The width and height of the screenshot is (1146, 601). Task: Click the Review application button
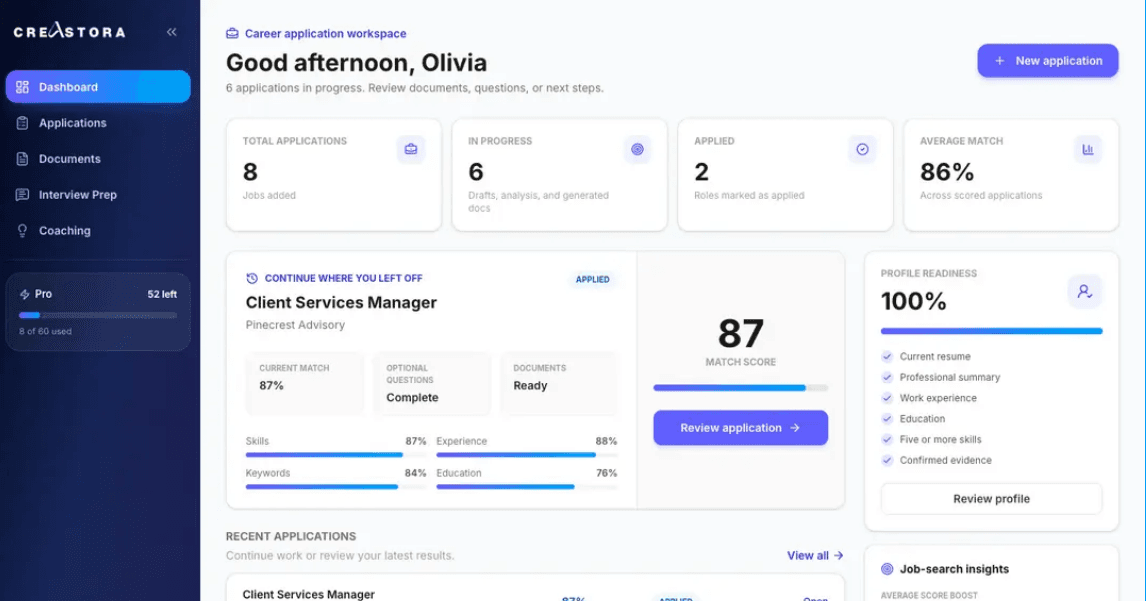(x=740, y=428)
